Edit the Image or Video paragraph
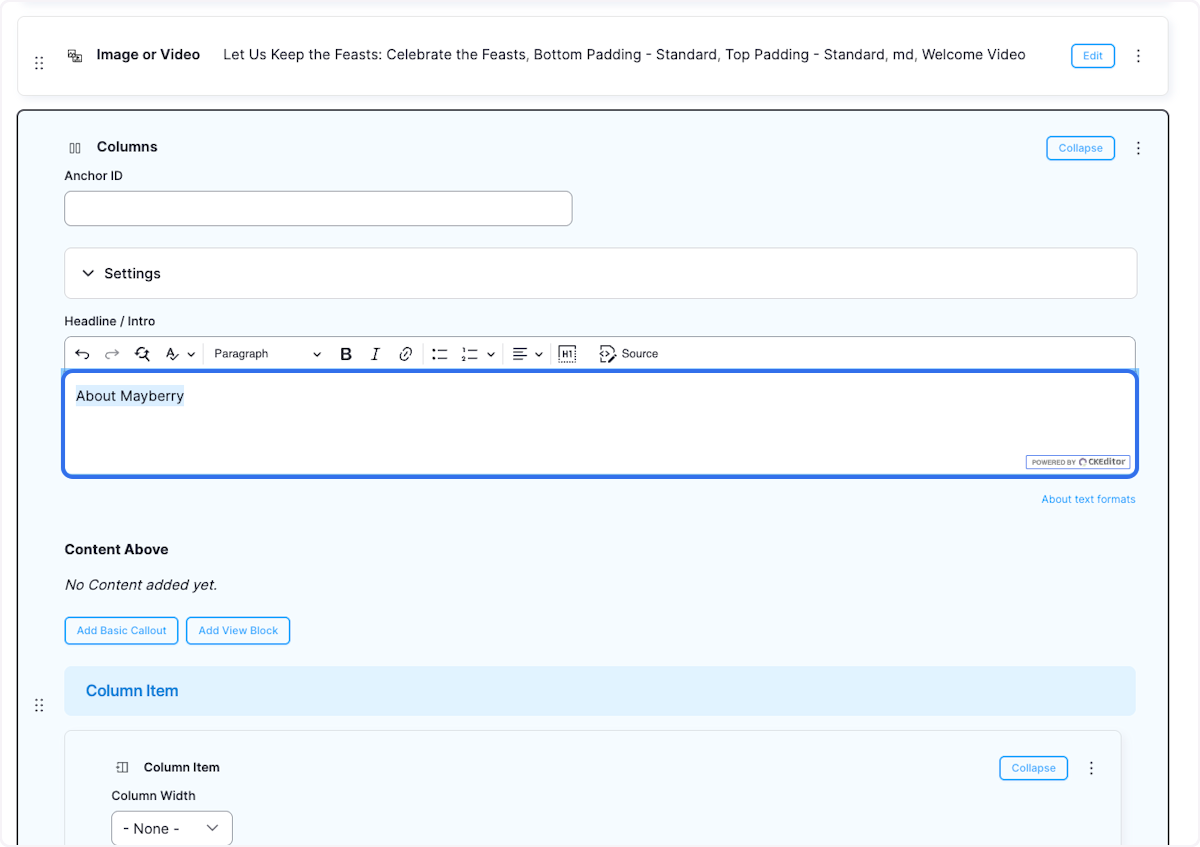Screen dimensions: 1200x847 pos(1093,56)
